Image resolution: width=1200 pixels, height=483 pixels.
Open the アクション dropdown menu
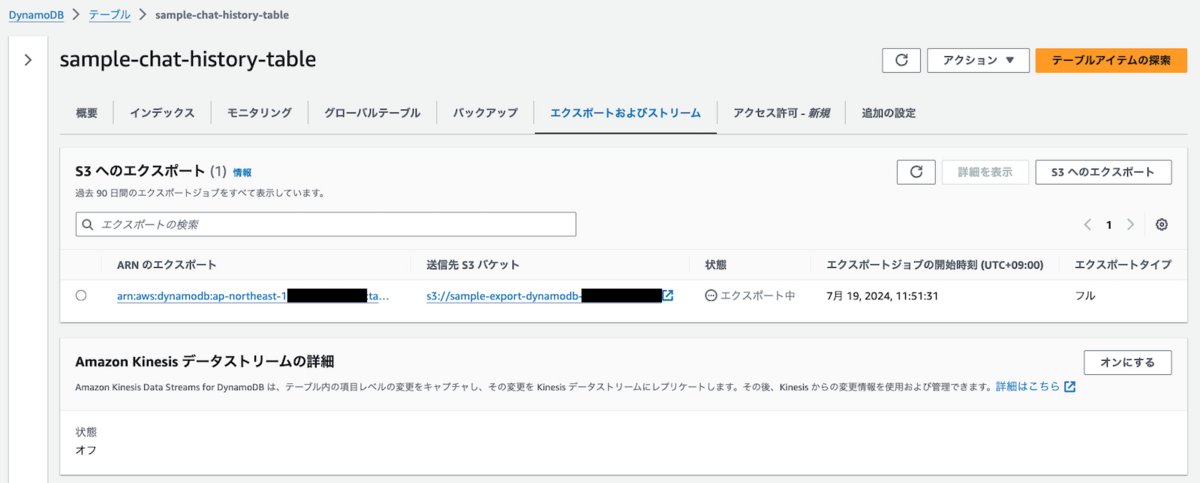978,60
